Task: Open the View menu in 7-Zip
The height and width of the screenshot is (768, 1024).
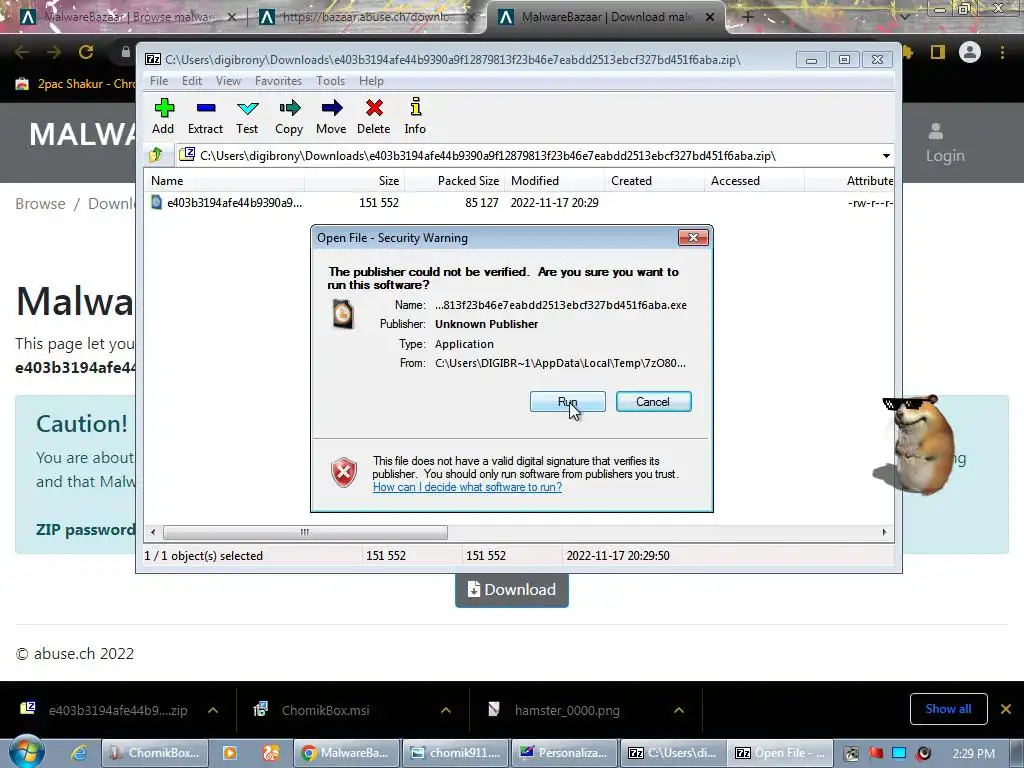Action: point(229,81)
